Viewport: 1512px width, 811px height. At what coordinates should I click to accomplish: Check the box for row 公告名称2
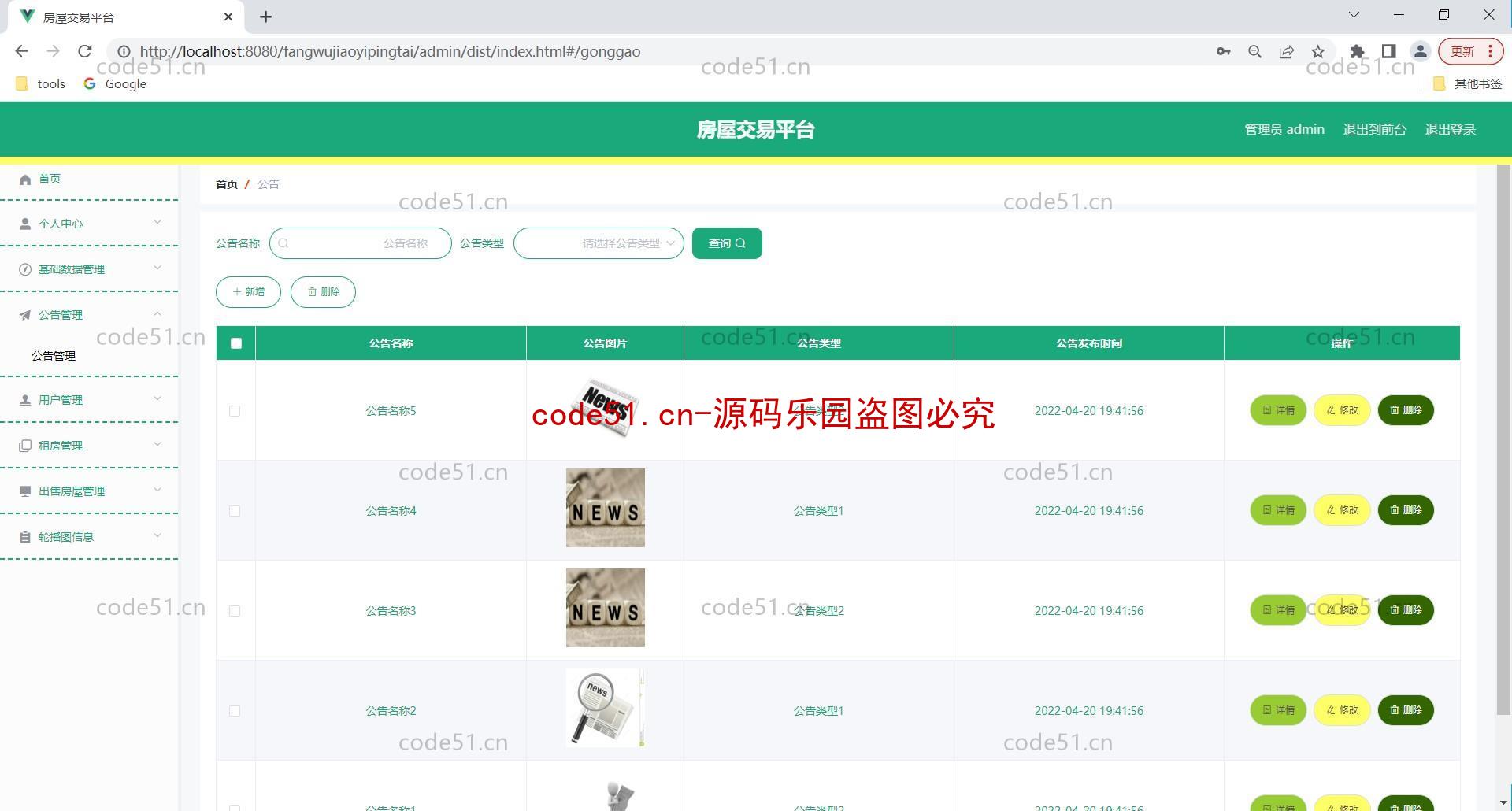coord(235,711)
